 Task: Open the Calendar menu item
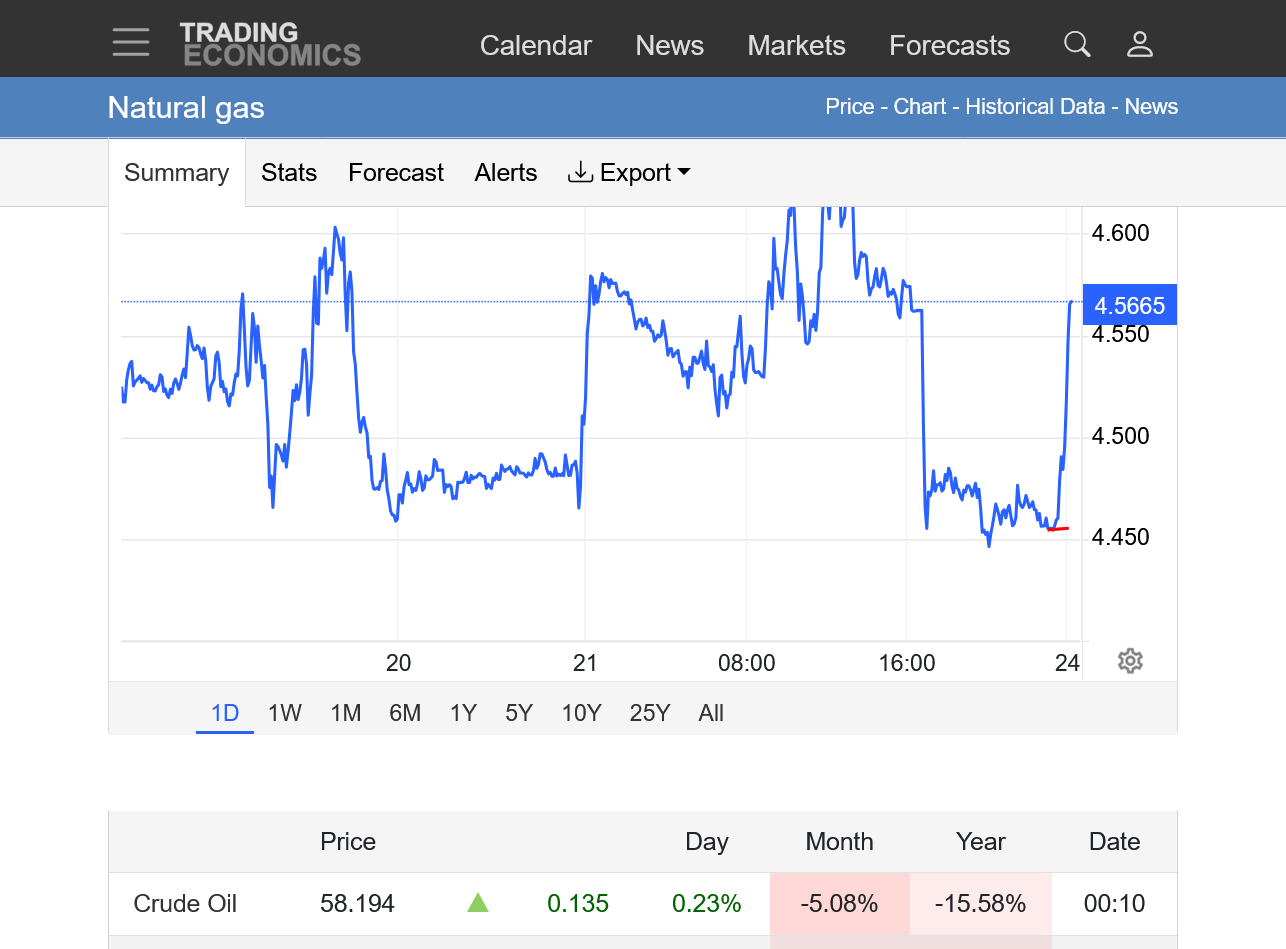(x=535, y=46)
